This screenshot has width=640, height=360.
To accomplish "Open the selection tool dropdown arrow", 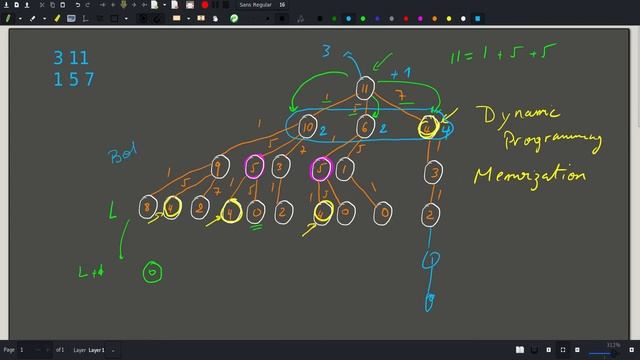I will [x=188, y=19].
